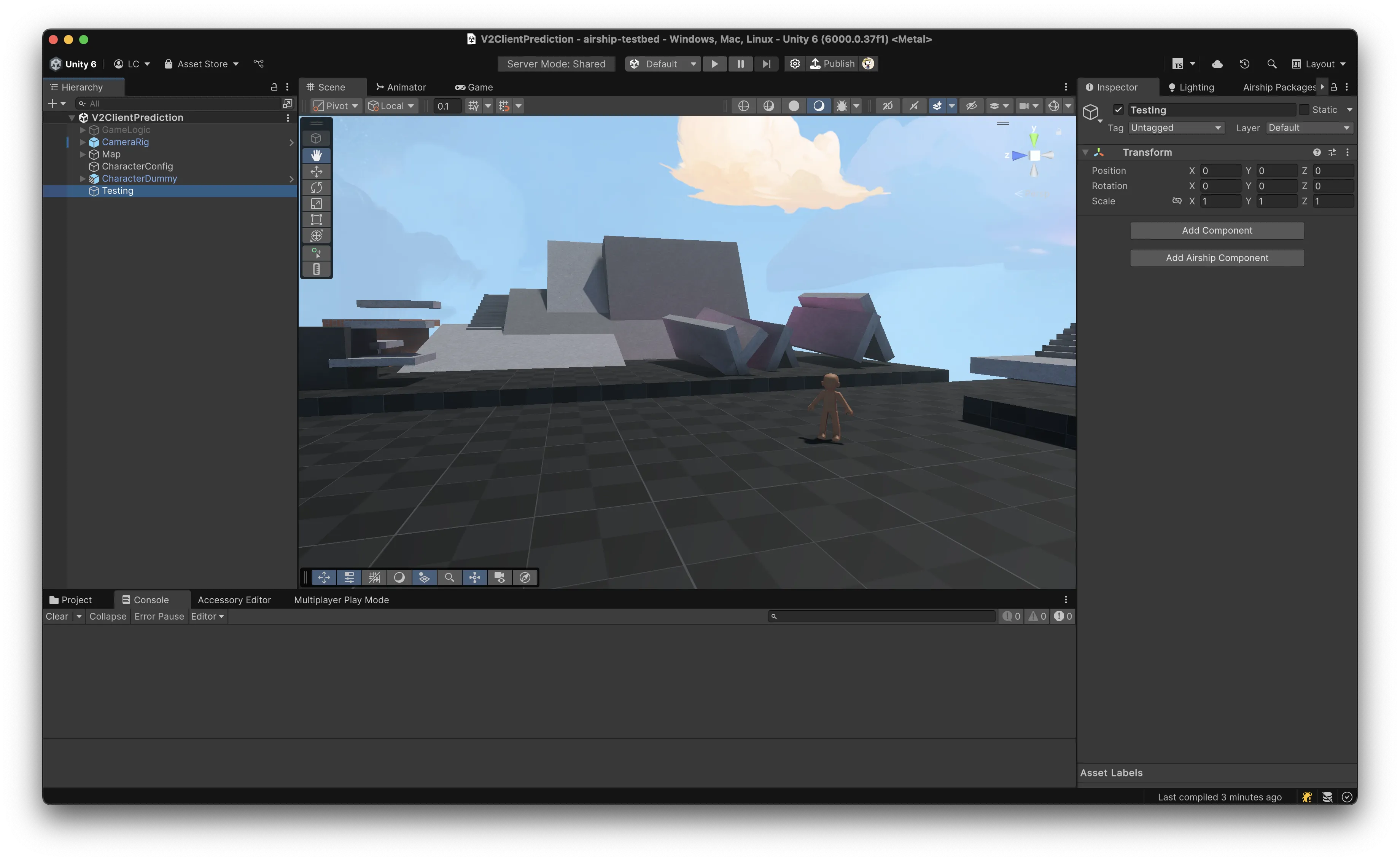Image resolution: width=1400 pixels, height=861 pixels.
Task: Open the Pivot handle position dropdown
Action: click(336, 106)
